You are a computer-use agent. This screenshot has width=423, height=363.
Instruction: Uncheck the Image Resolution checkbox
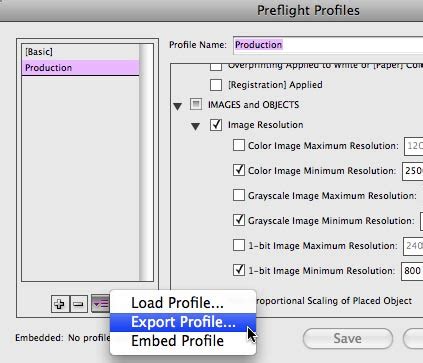(x=216, y=125)
